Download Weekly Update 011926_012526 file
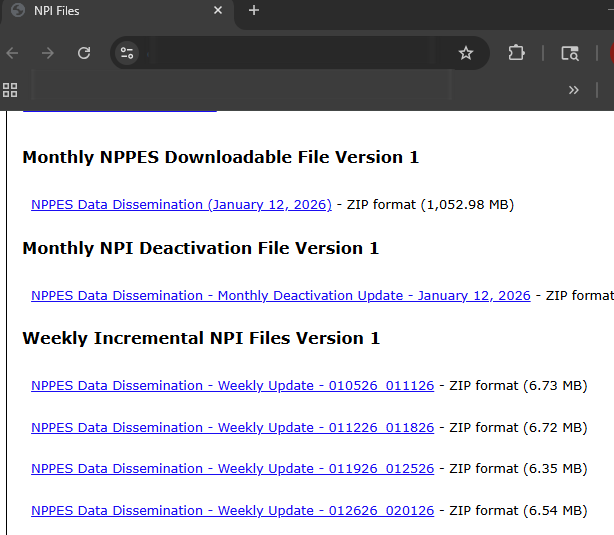The width and height of the screenshot is (614, 535). coord(232,469)
